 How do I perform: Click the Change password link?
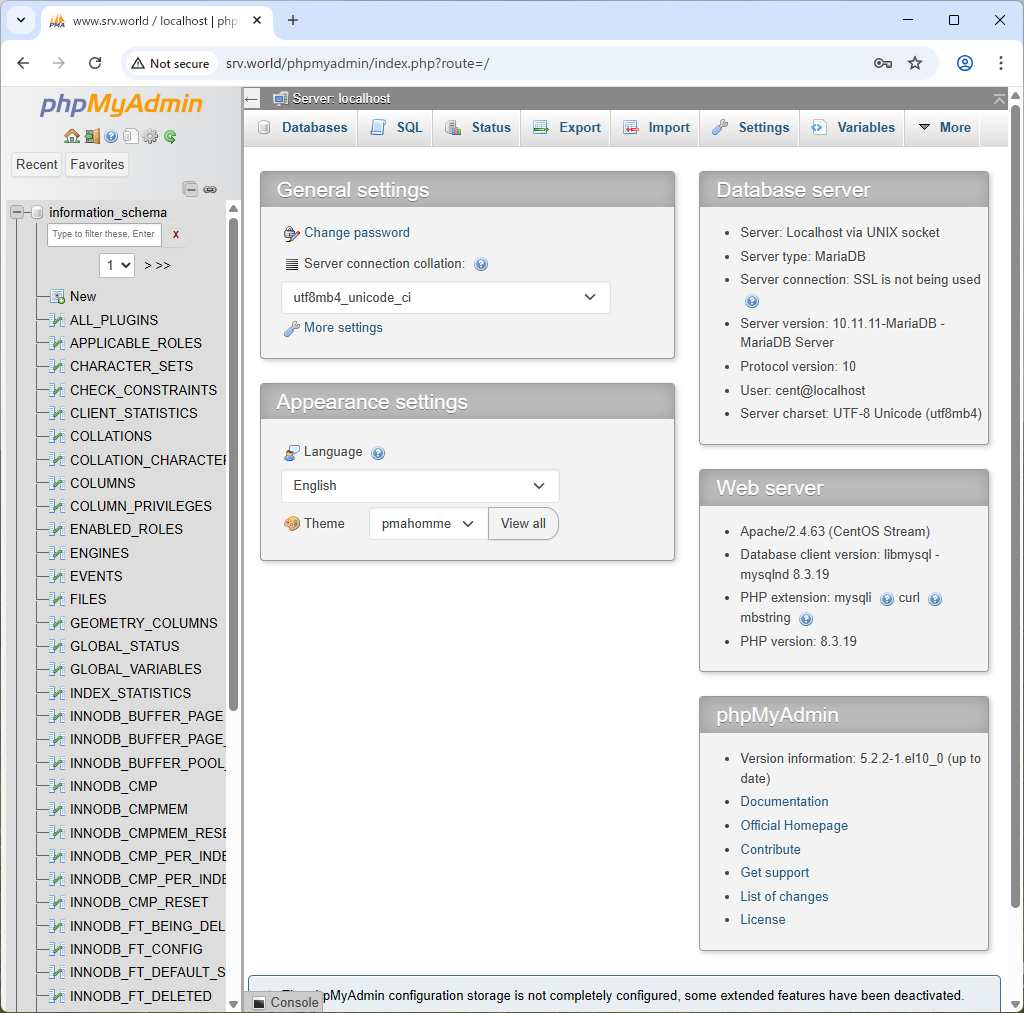[x=356, y=233]
